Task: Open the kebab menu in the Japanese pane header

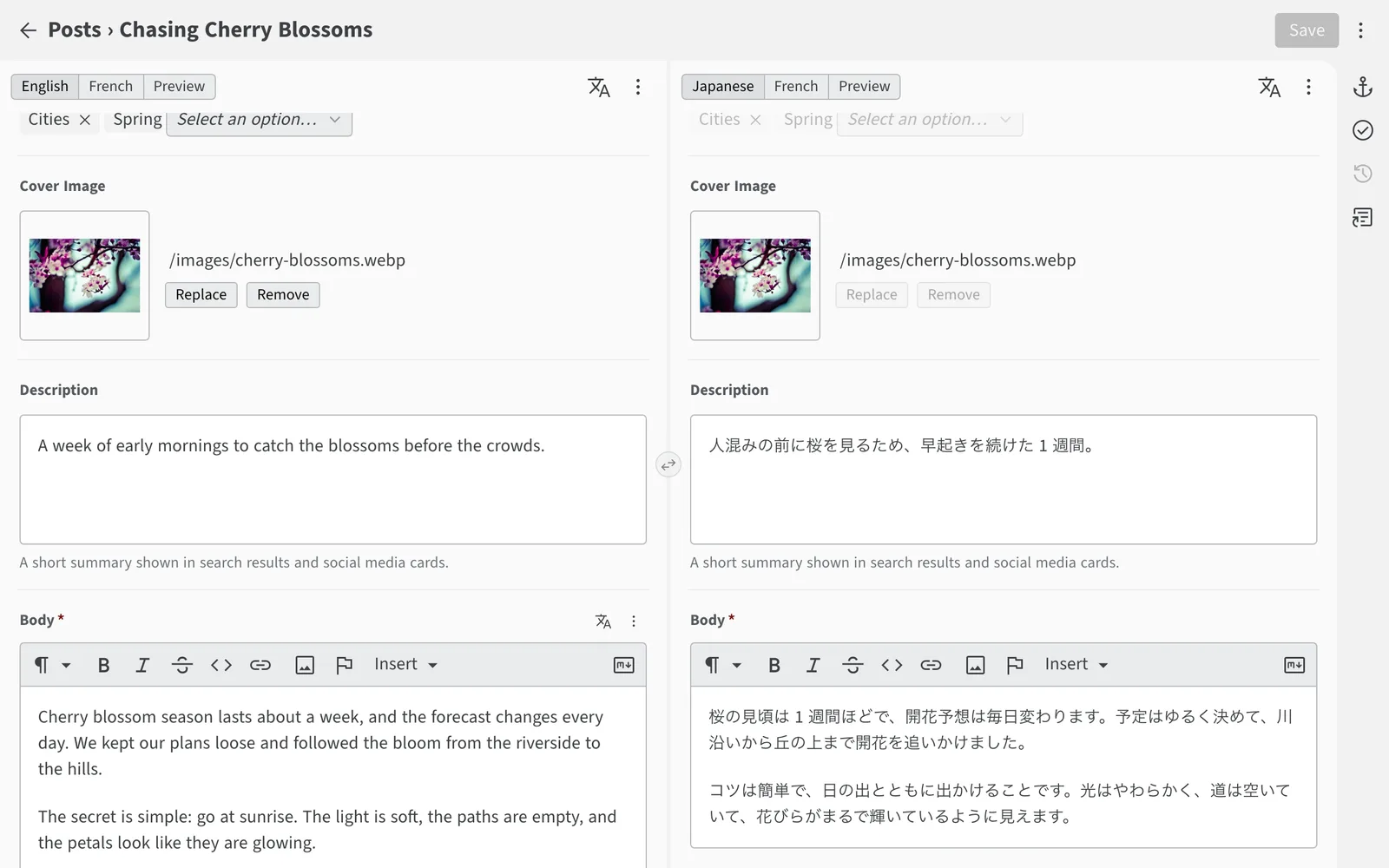Action: coord(1308,87)
